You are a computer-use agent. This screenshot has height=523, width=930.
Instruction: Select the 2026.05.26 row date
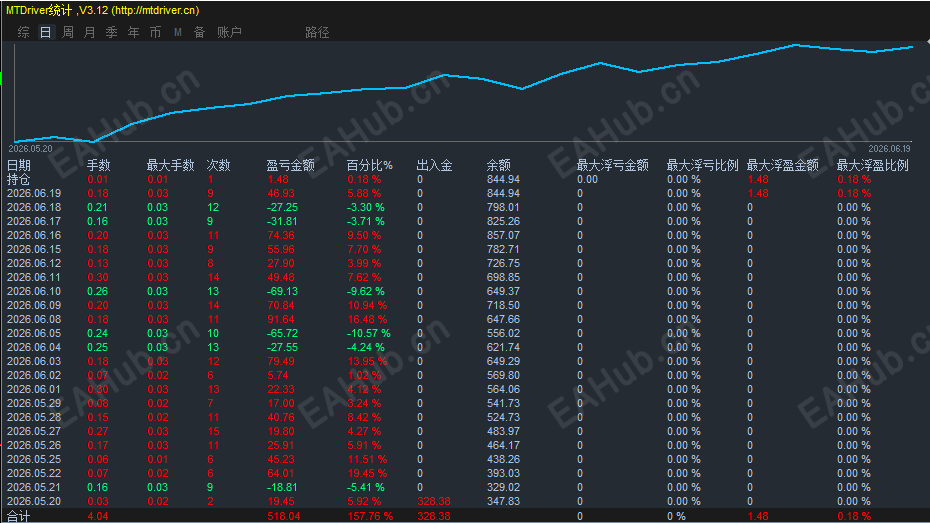click(x=34, y=445)
